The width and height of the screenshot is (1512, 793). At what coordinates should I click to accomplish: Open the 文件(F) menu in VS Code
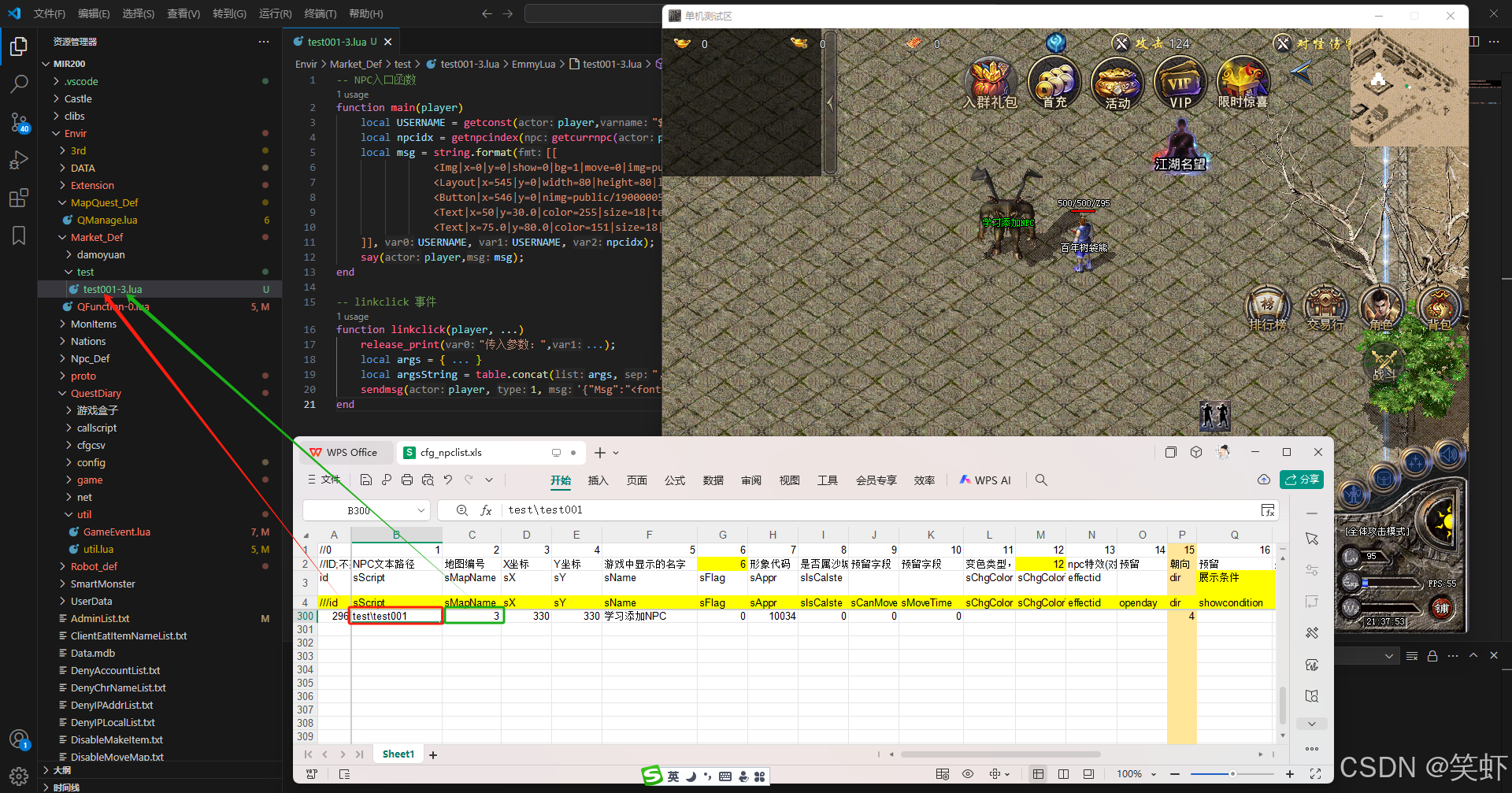[x=50, y=13]
